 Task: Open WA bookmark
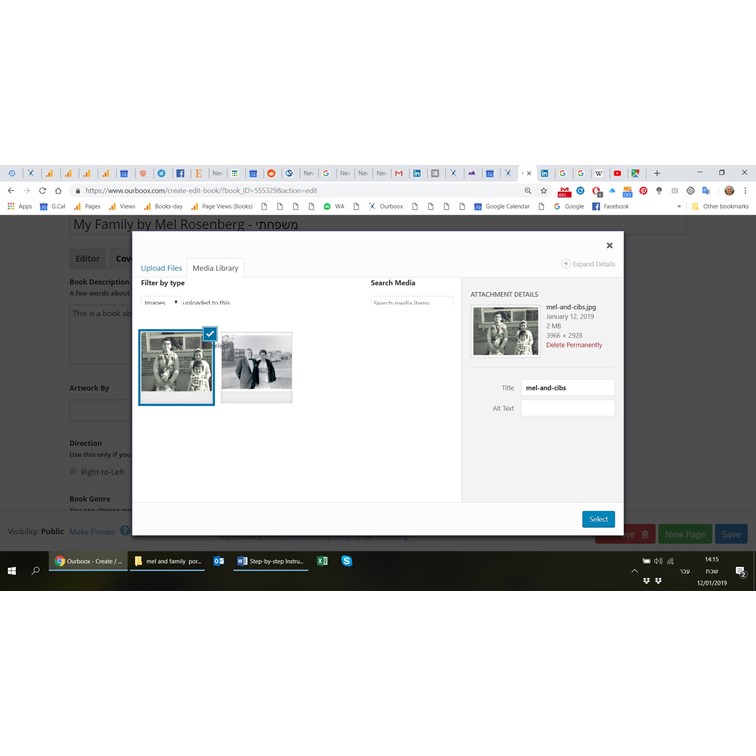(334, 206)
